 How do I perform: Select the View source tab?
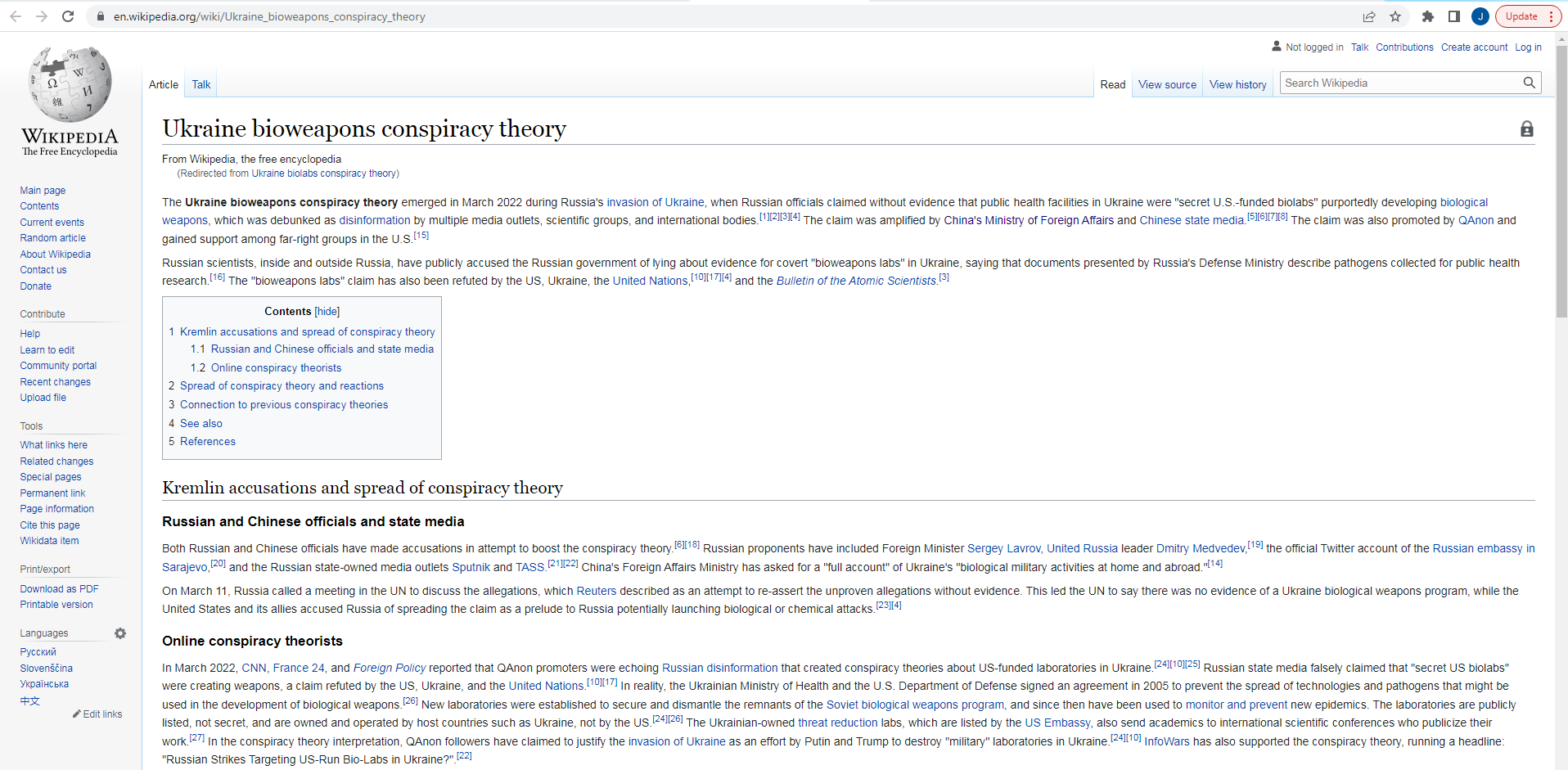(x=1167, y=84)
